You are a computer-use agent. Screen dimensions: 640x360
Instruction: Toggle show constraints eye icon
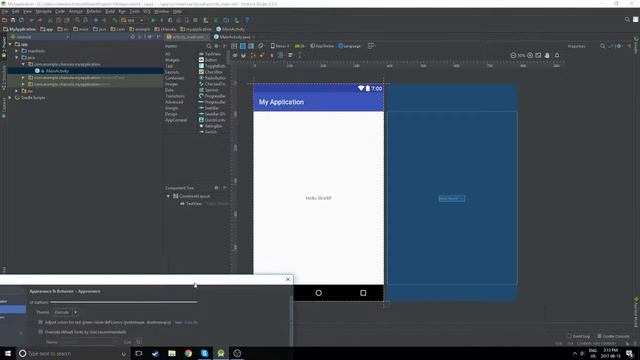click(x=235, y=55)
